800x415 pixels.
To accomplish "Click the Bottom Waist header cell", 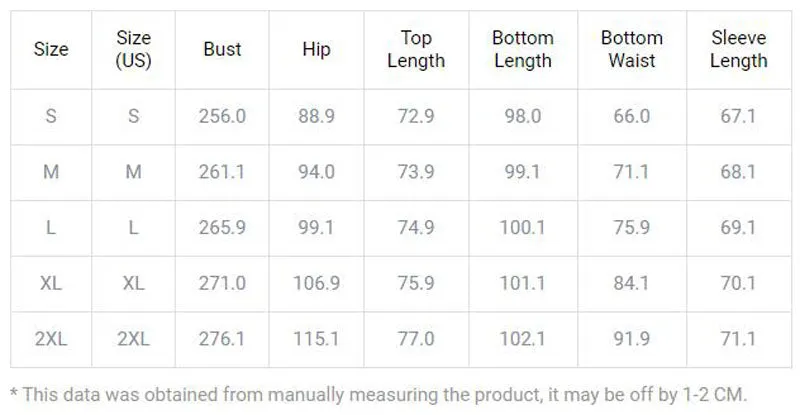I will [x=632, y=50].
